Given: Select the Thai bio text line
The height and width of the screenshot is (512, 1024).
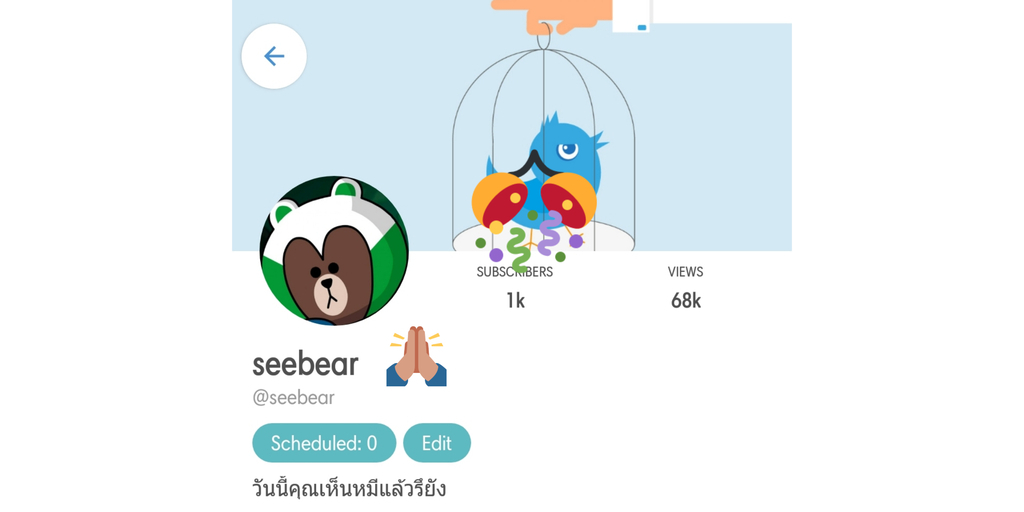Looking at the screenshot, I should coord(349,489).
